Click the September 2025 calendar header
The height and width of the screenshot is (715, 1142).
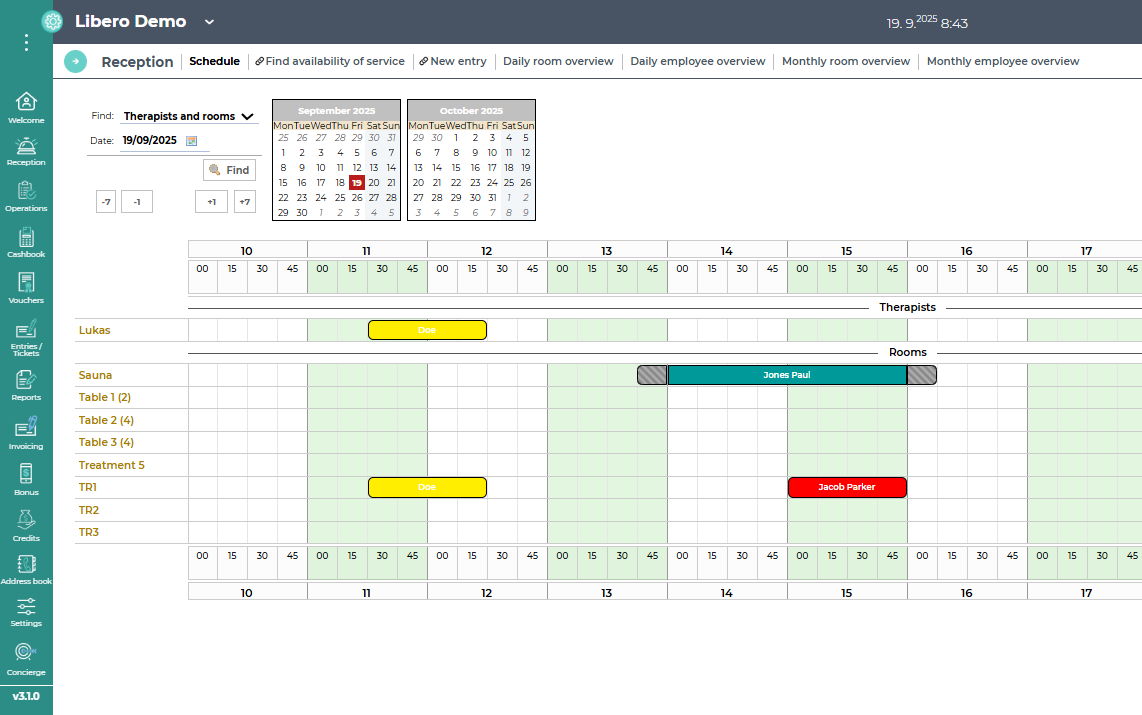pyautogui.click(x=336, y=111)
